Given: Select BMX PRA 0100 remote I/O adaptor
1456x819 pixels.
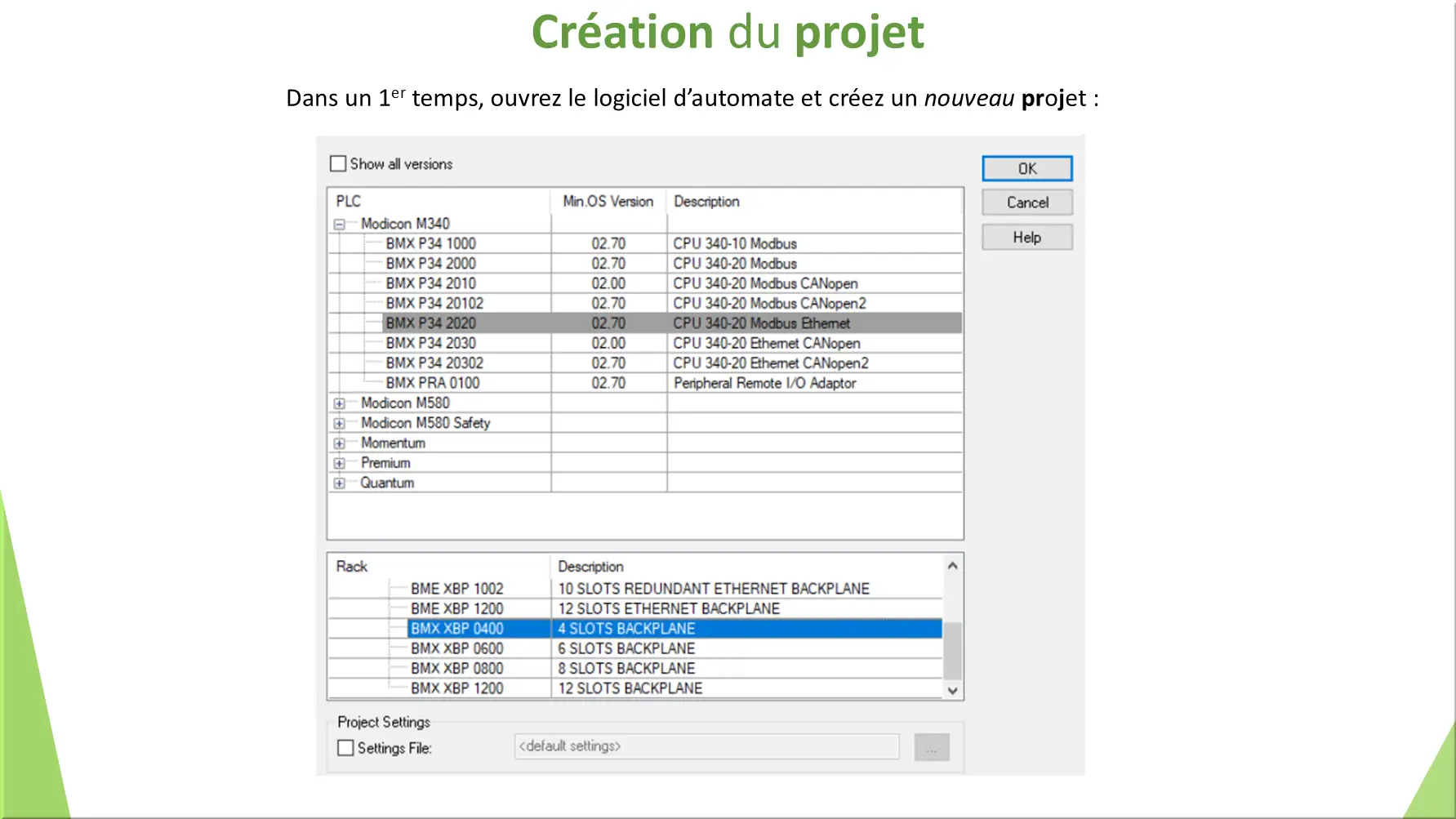Looking at the screenshot, I should 432,383.
